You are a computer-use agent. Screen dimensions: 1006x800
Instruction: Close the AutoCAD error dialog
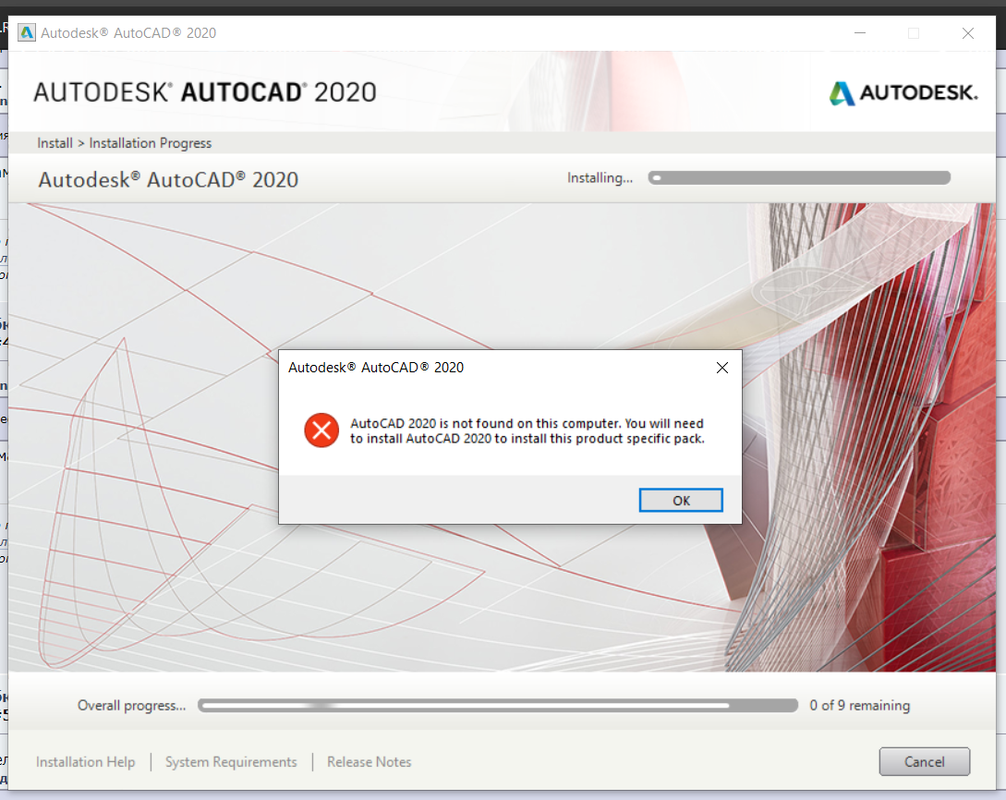click(x=722, y=368)
